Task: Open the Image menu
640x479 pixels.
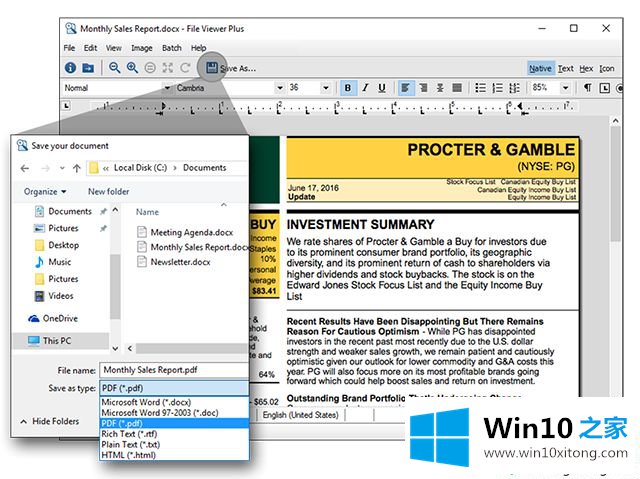Action: point(142,48)
